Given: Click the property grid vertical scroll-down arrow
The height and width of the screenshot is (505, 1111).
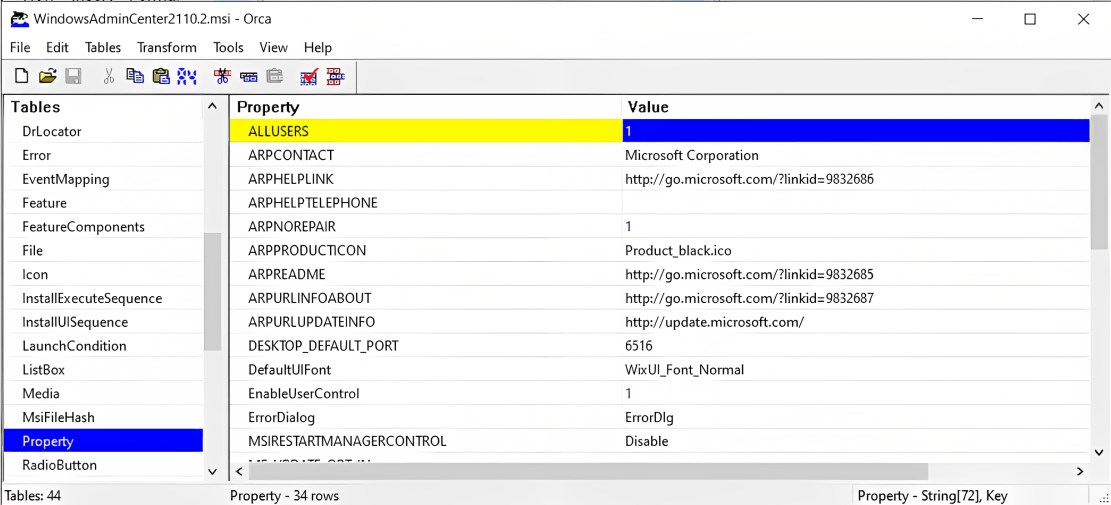Looking at the screenshot, I should point(1099,452).
